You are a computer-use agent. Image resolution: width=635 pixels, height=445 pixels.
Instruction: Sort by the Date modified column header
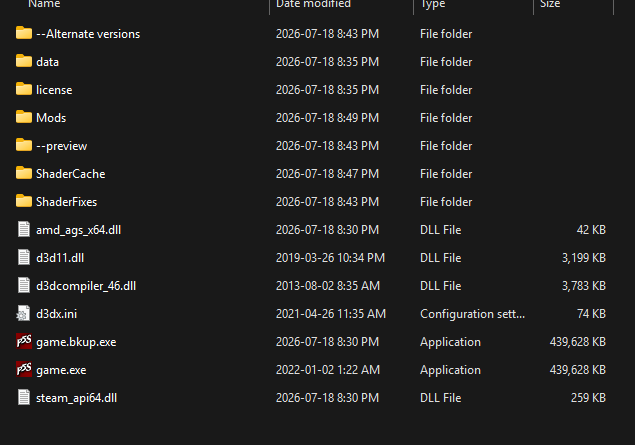coord(313,4)
